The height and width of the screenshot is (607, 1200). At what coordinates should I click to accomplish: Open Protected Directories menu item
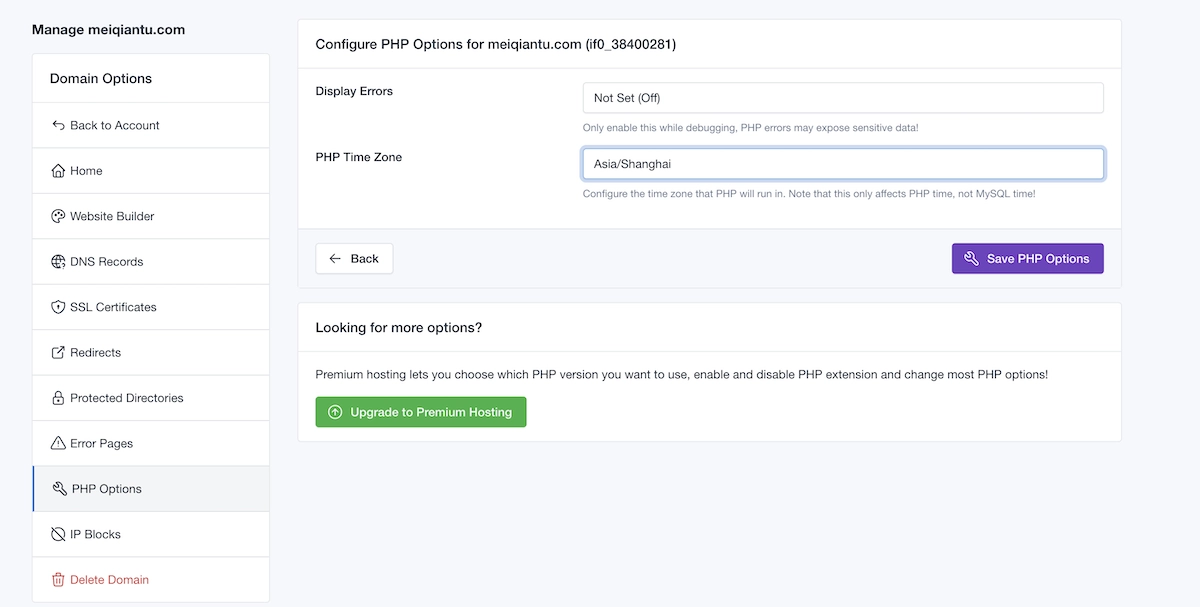pos(126,399)
